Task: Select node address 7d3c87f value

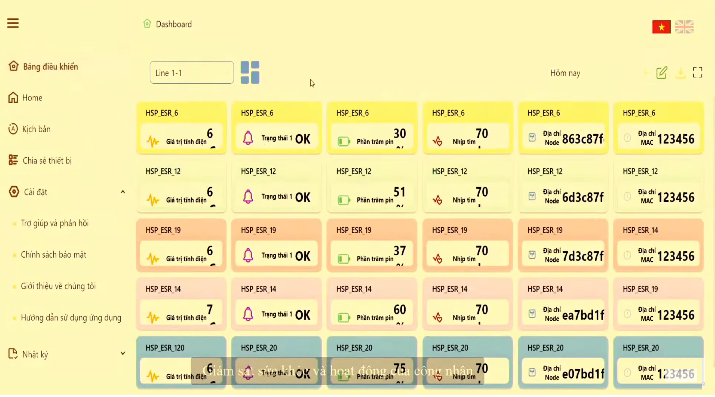Action: [x=583, y=256]
